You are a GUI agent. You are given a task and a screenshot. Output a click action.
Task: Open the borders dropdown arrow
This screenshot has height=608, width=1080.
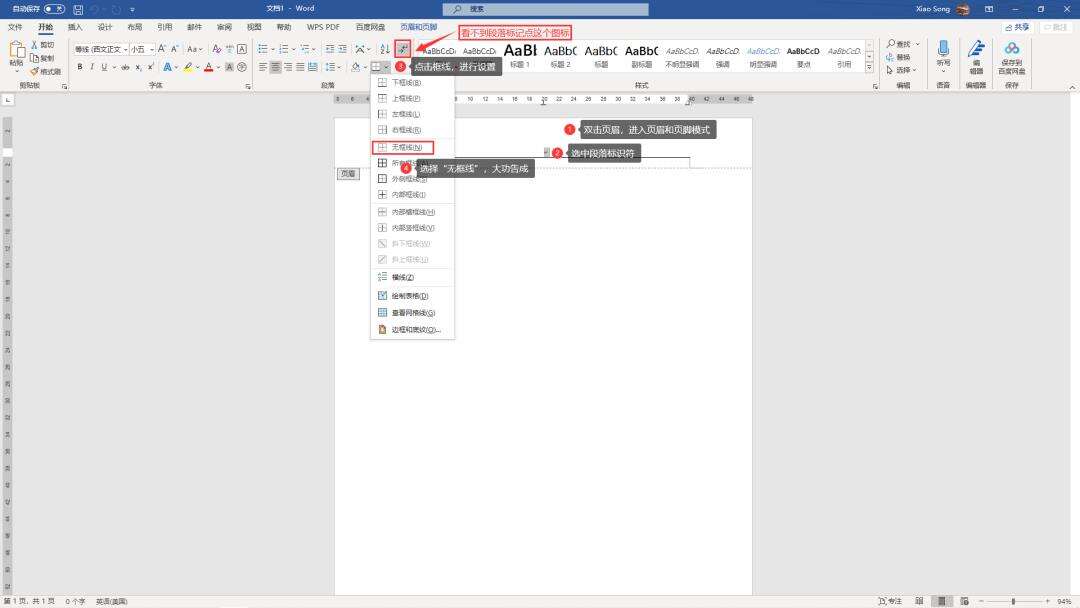[386, 67]
